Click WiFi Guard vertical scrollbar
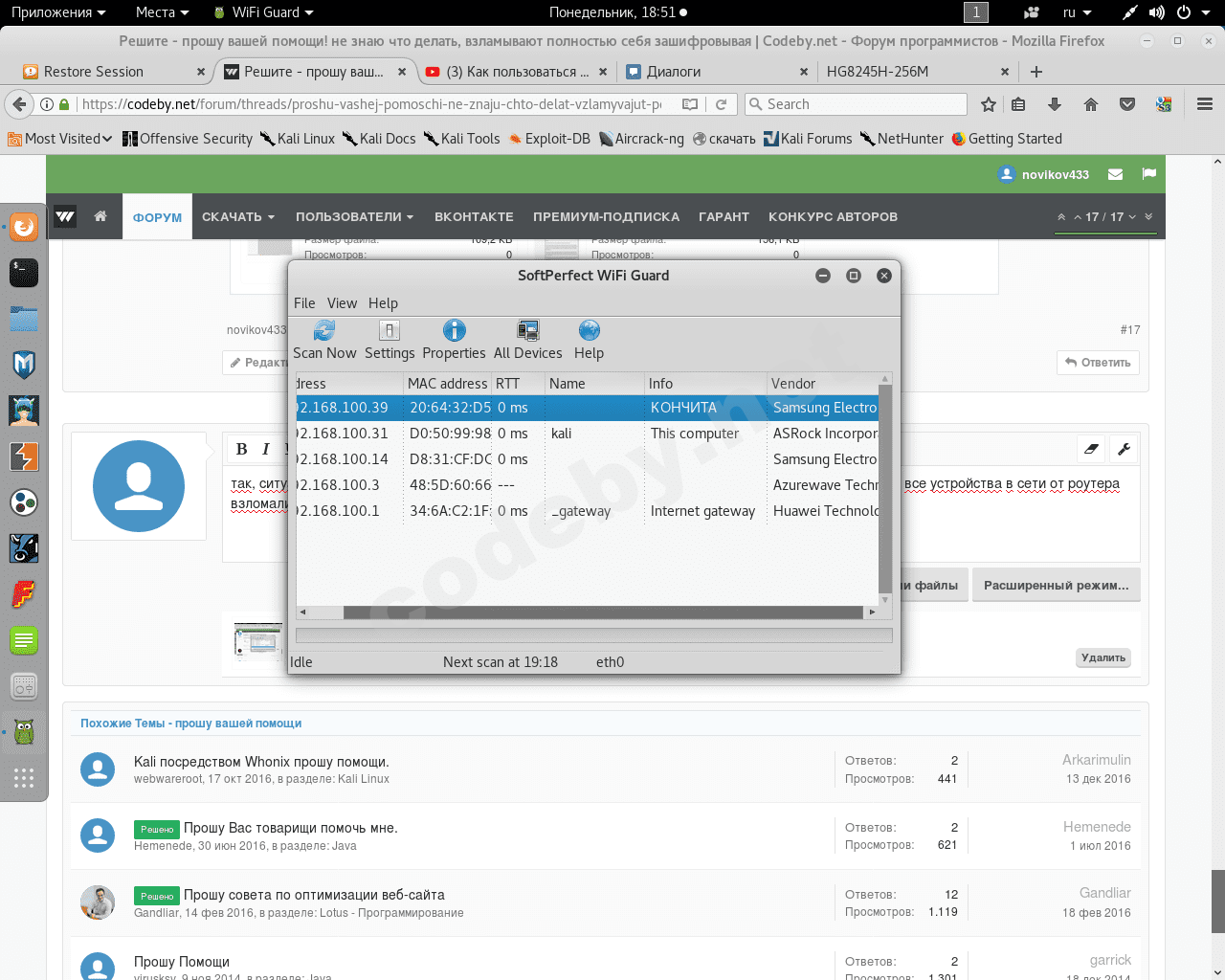The image size is (1225, 980). [884, 490]
